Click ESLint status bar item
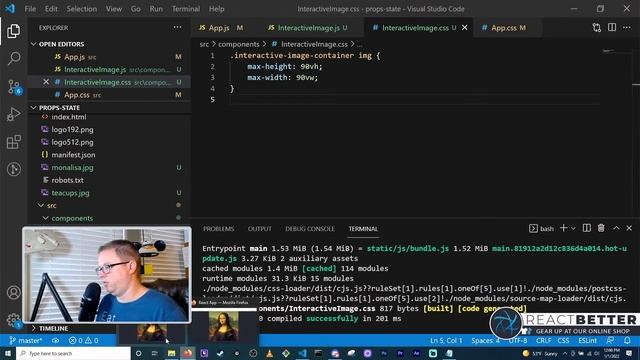640x360 pixels. click(x=587, y=340)
